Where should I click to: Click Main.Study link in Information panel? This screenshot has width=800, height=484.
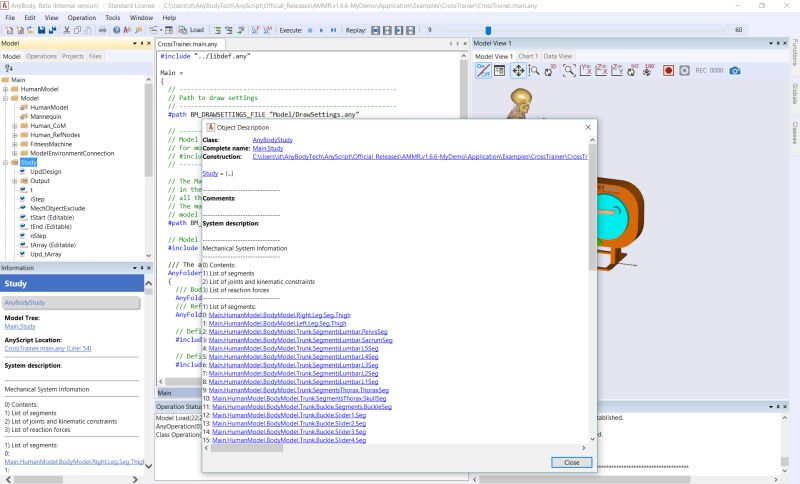[x=20, y=326]
